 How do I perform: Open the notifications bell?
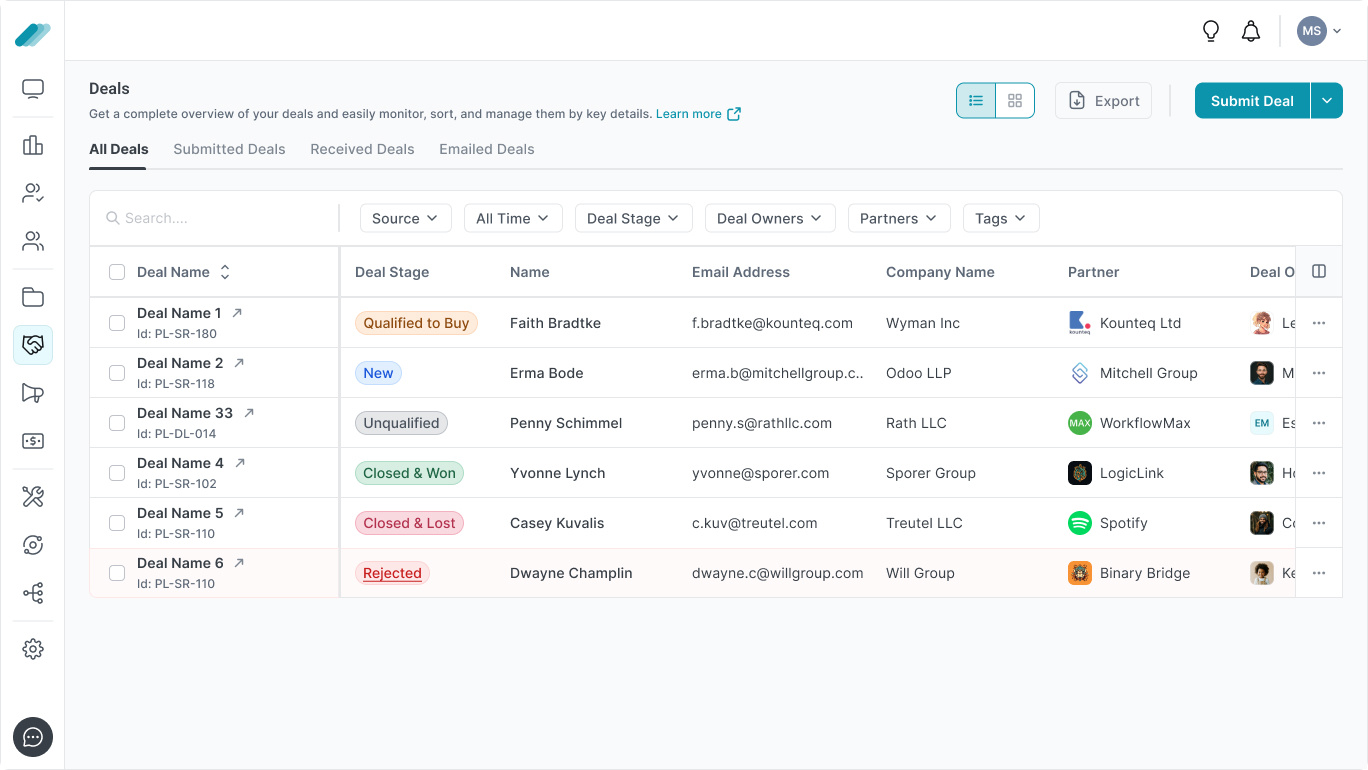tap(1251, 31)
